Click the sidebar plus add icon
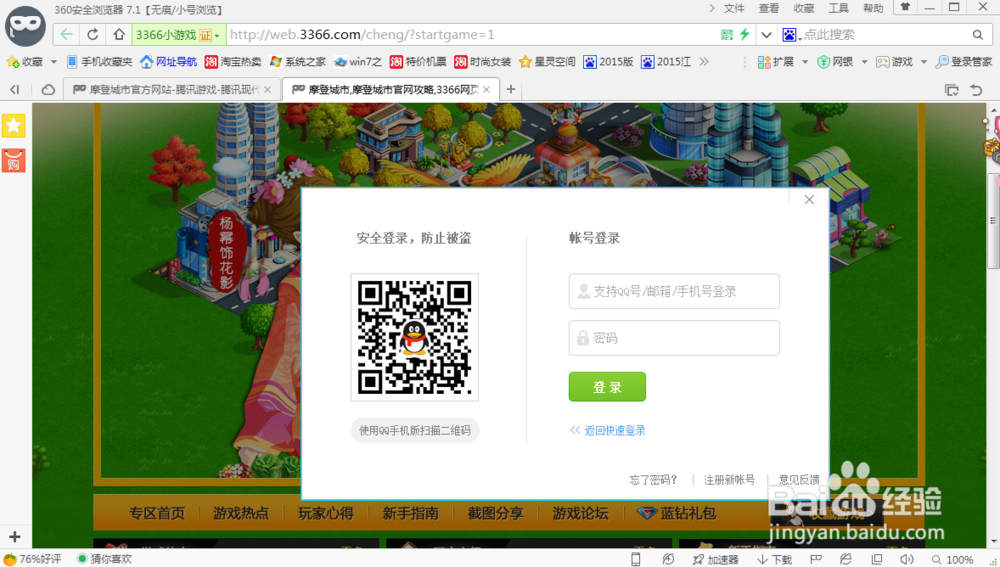The height and width of the screenshot is (567, 1000). (15, 537)
